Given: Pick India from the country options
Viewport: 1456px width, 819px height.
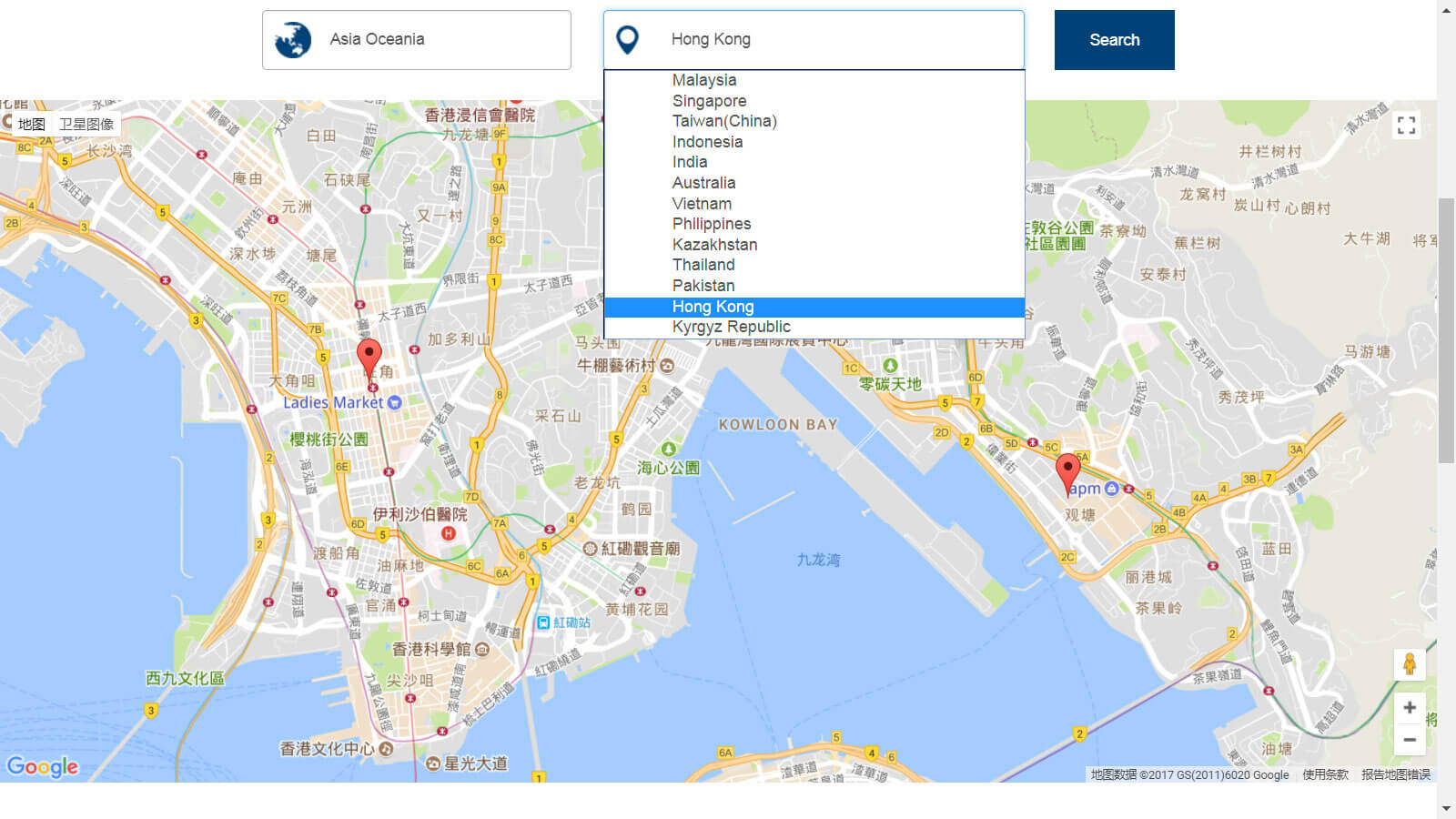Looking at the screenshot, I should tap(814, 162).
